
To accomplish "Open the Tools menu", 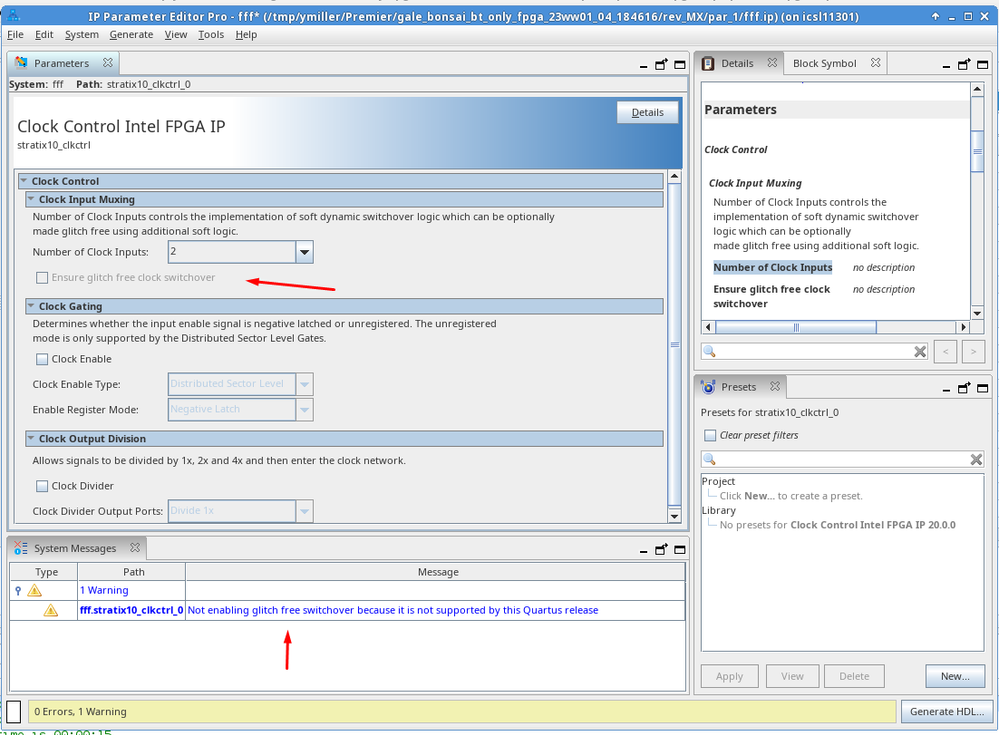I will (211, 34).
